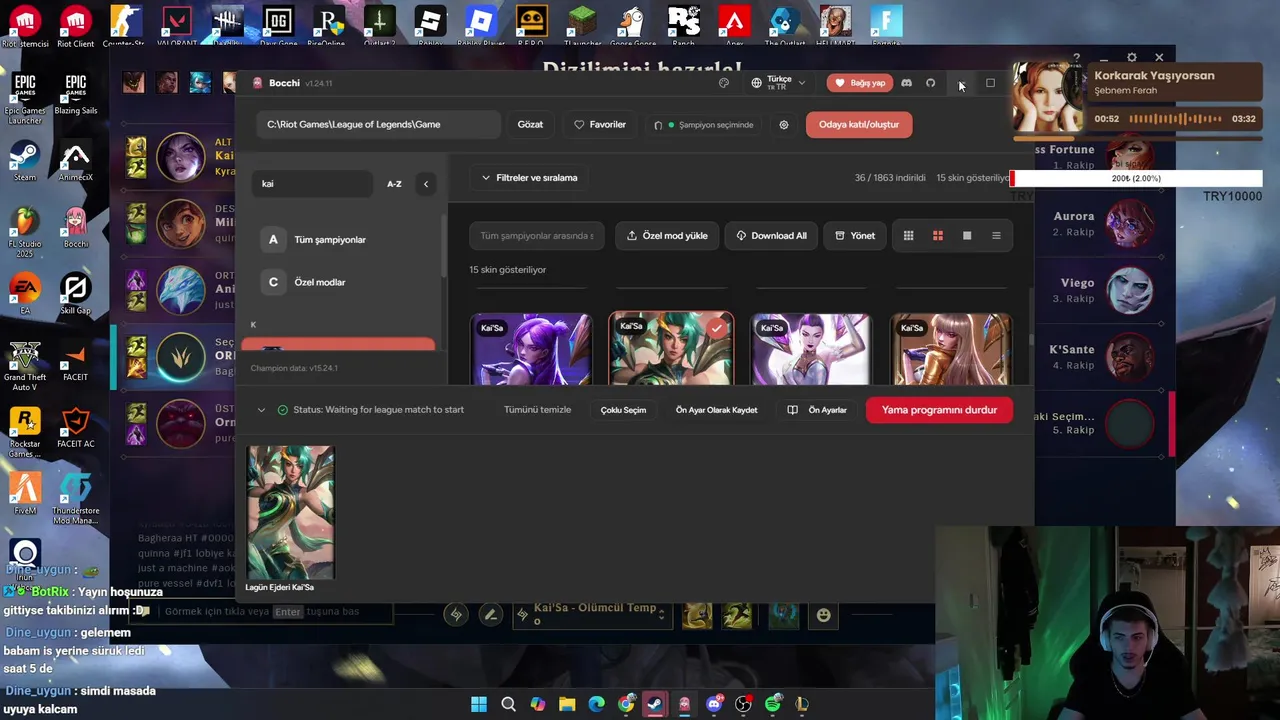Open Bocchi settings gear icon
1280x720 pixels.
click(784, 125)
